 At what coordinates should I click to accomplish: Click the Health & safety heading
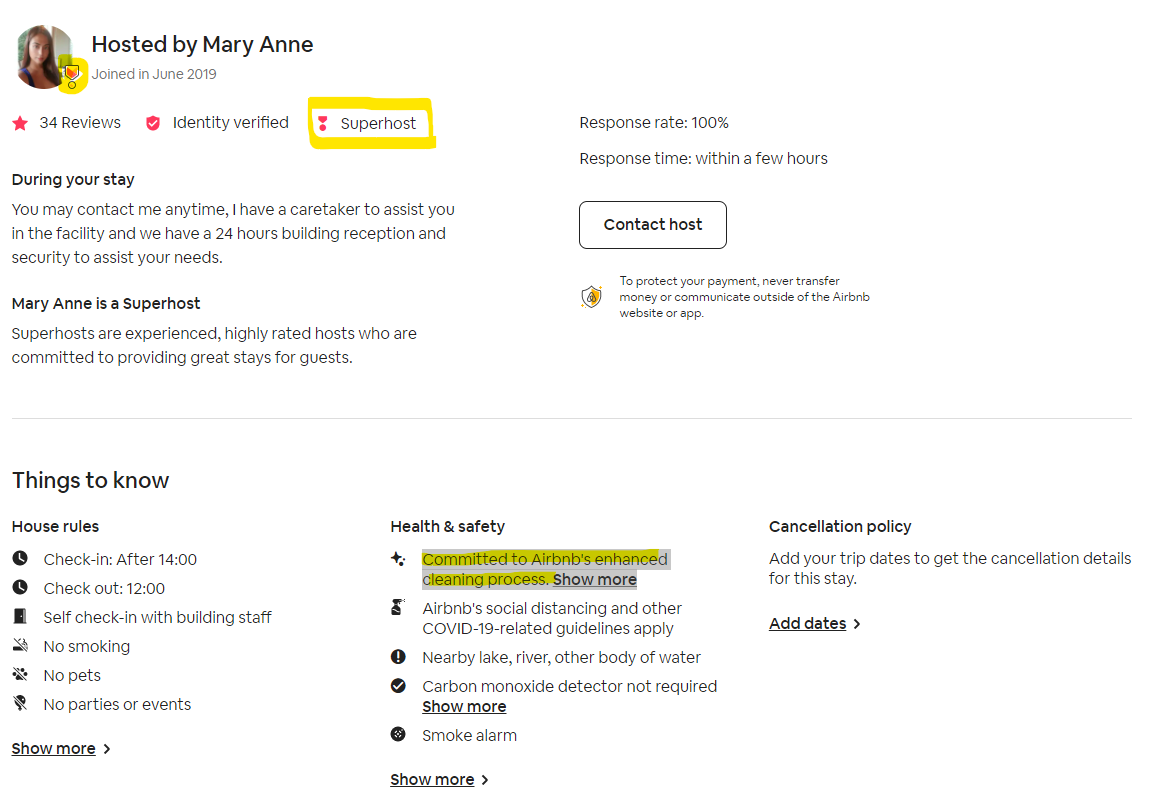click(x=447, y=526)
